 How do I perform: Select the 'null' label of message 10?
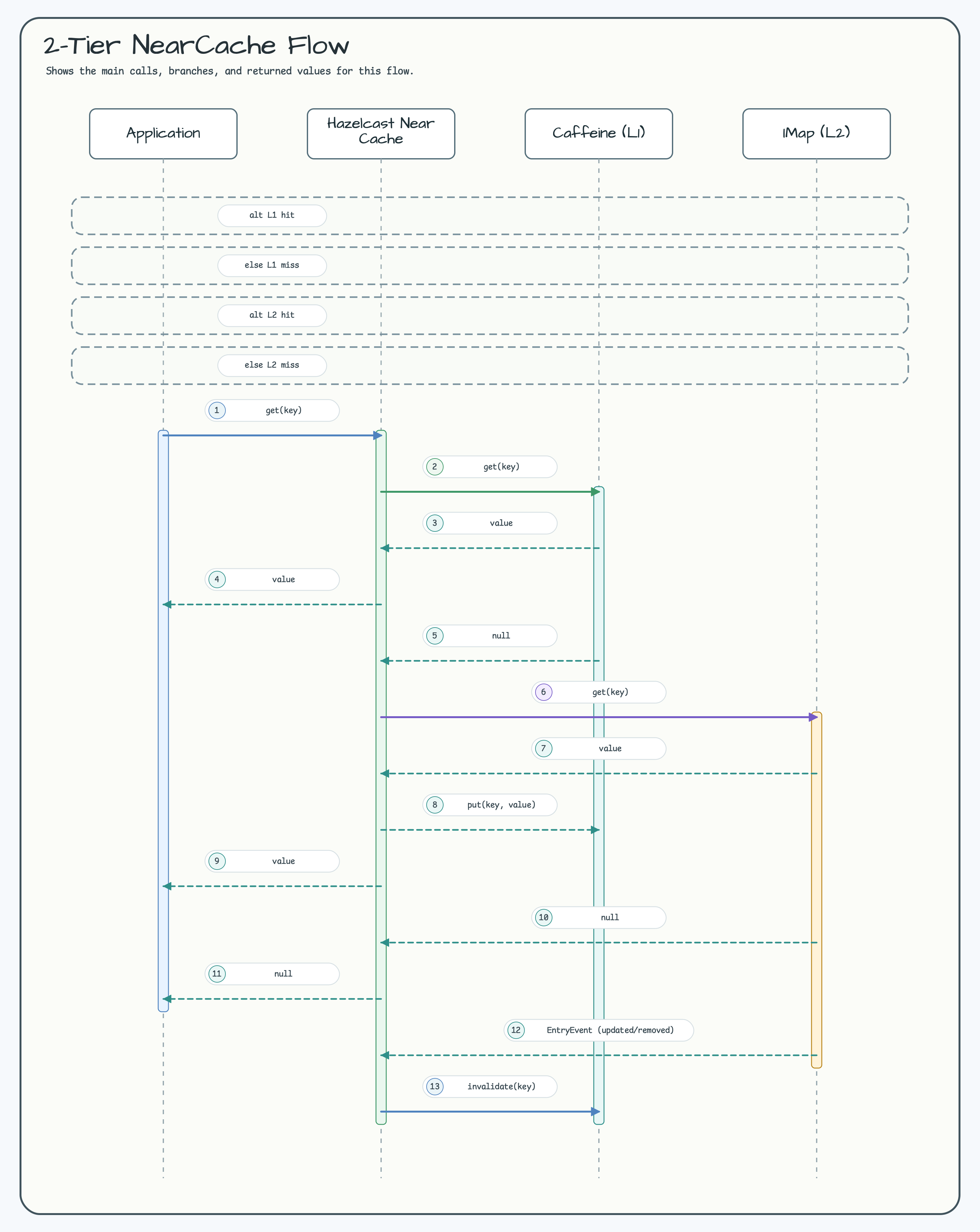click(610, 917)
